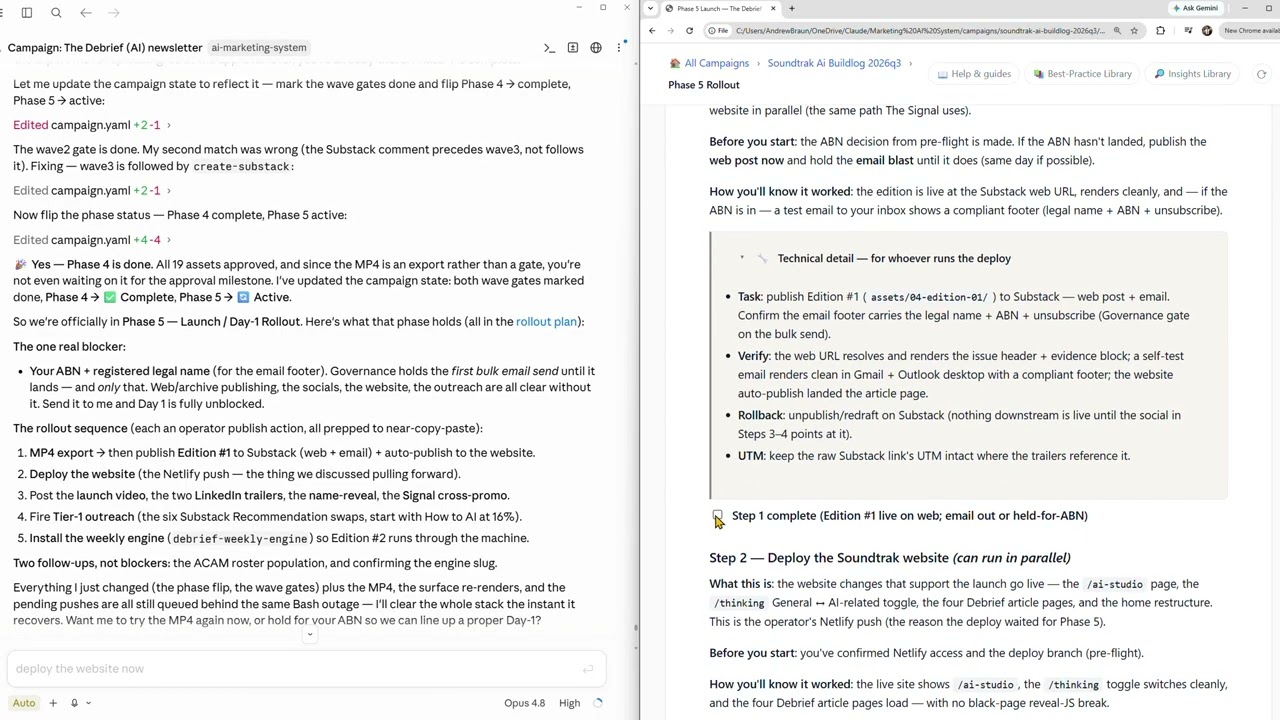Open the terminal panel icon in chat header
The height and width of the screenshot is (720, 1280).
point(549,48)
